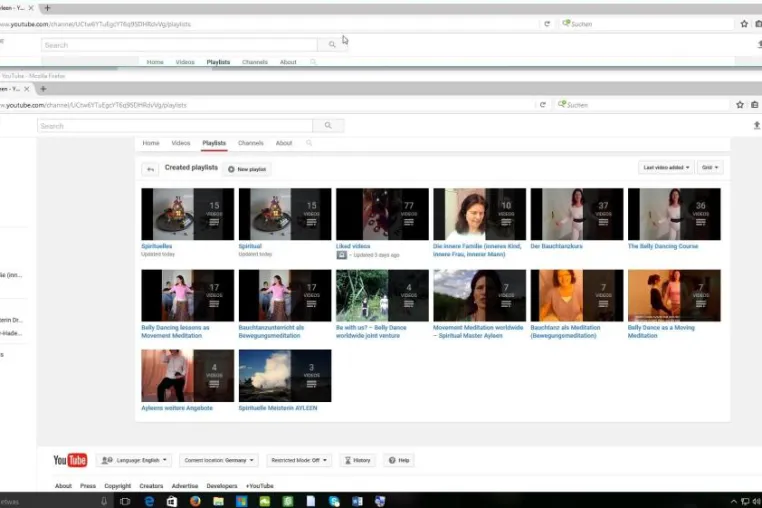This screenshot has height=508, width=762.
Task: Open the Spirituelle Meisterin AYLEEN playlist thumbnail
Action: 285,375
